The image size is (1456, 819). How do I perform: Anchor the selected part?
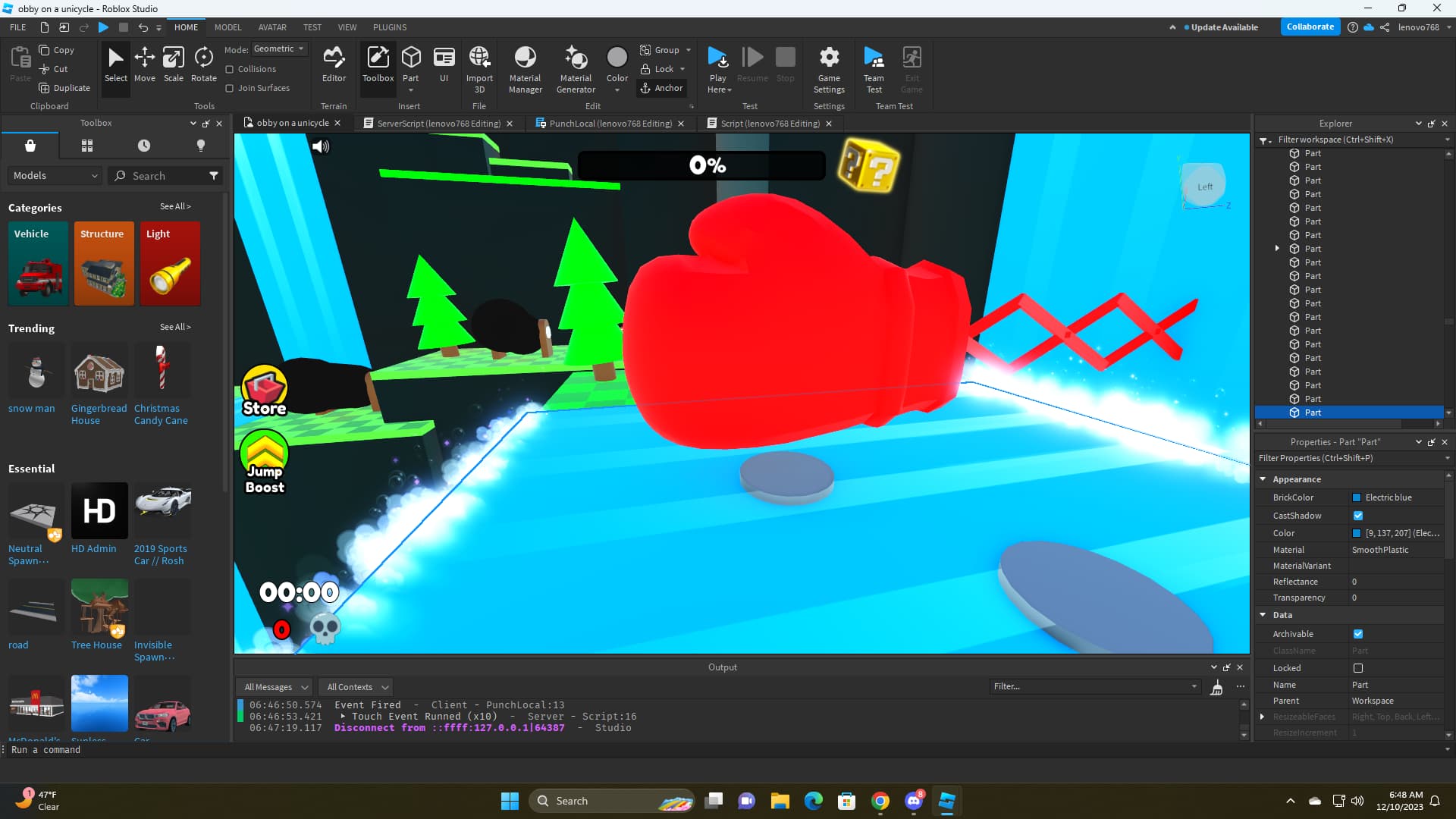coord(661,88)
